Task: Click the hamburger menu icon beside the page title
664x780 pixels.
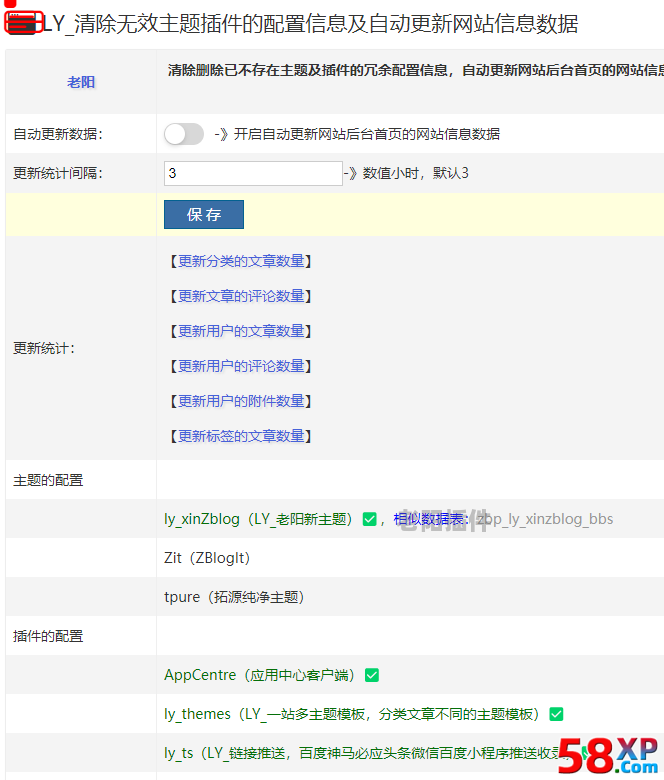Action: (22, 23)
